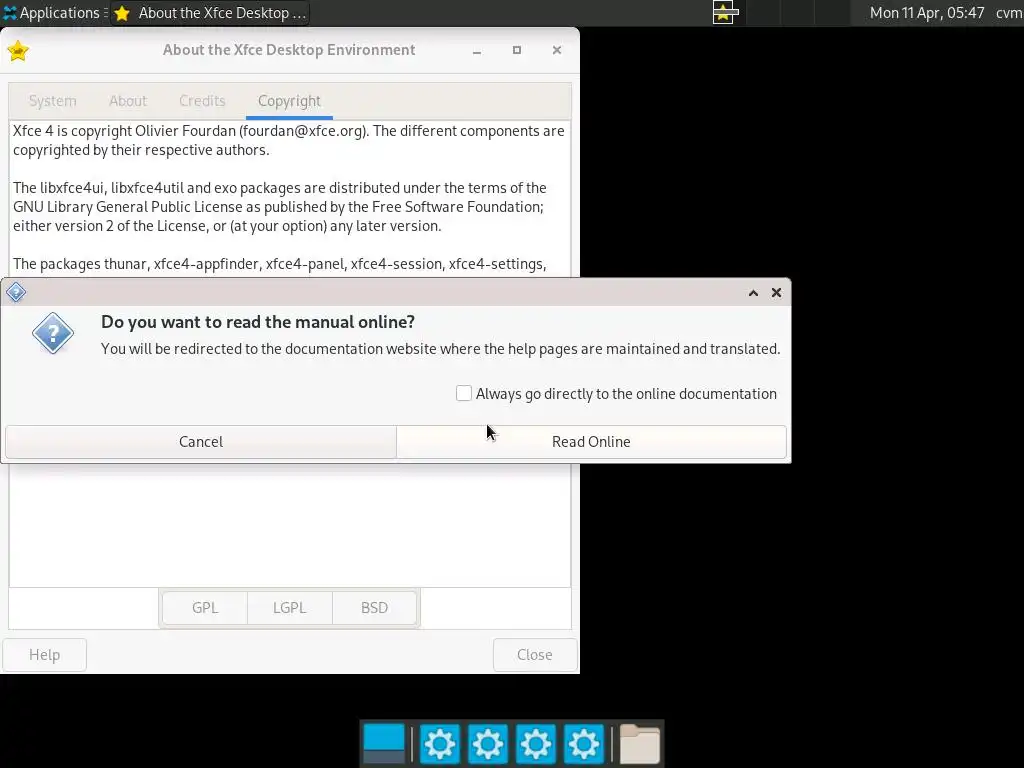
Task: Show the GPL license text
Action: point(205,607)
